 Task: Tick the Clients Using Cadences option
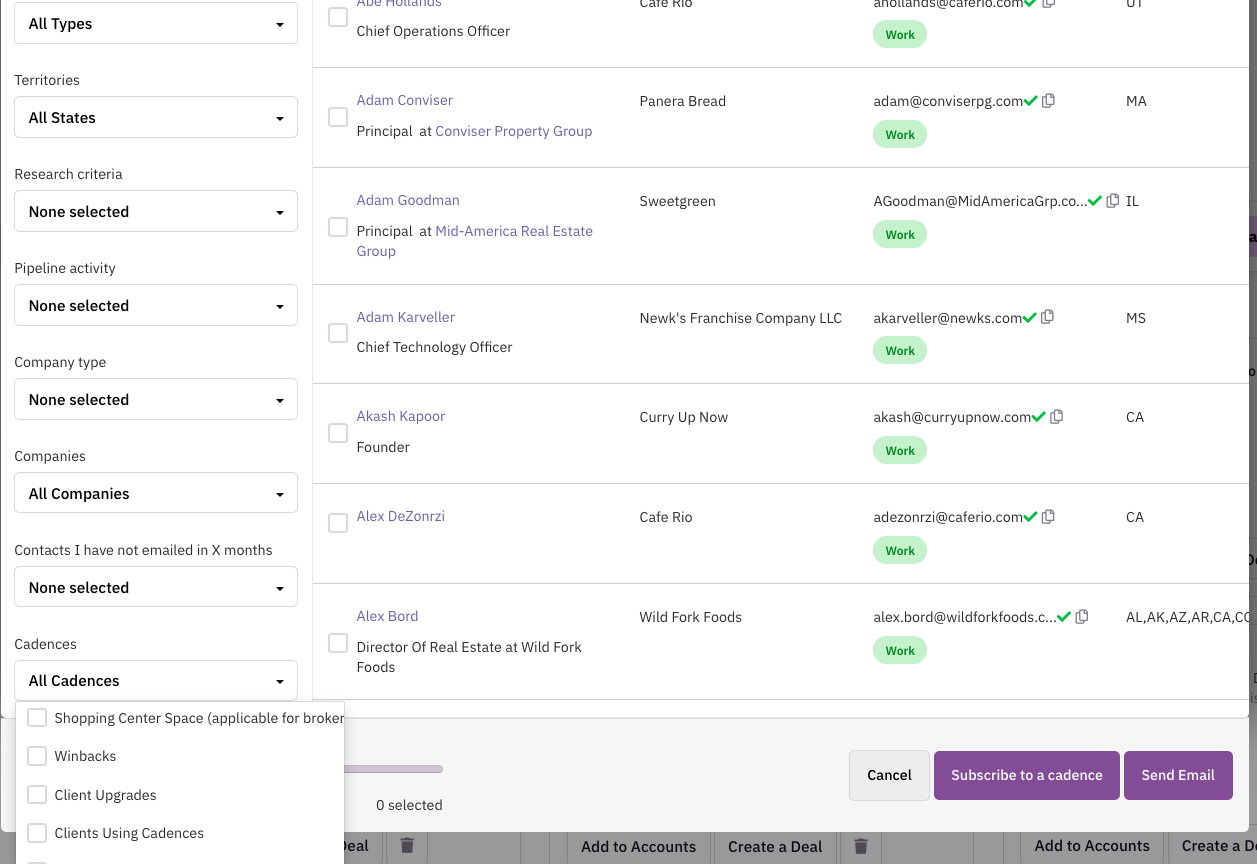pyautogui.click(x=37, y=833)
